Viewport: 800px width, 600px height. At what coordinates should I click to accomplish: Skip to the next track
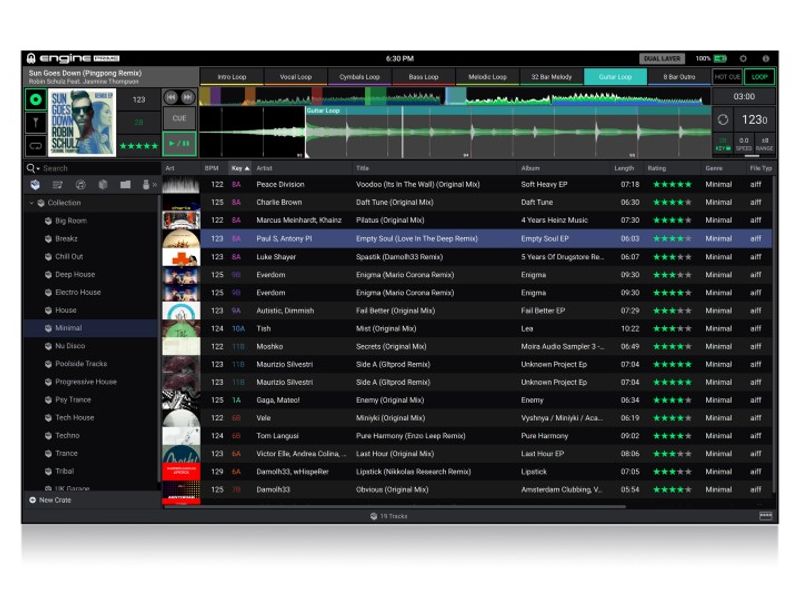[x=187, y=97]
